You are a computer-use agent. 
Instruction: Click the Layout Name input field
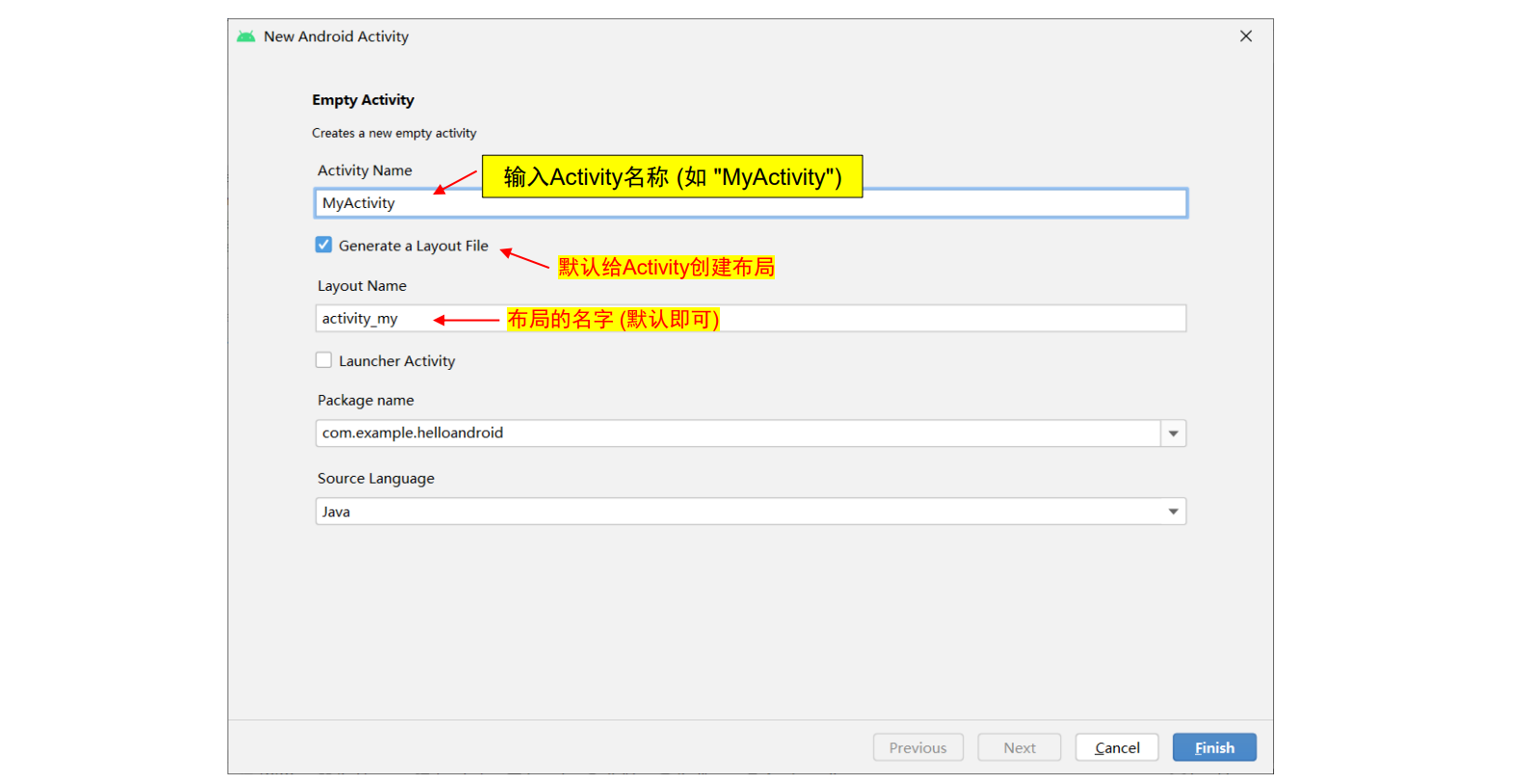click(x=751, y=319)
